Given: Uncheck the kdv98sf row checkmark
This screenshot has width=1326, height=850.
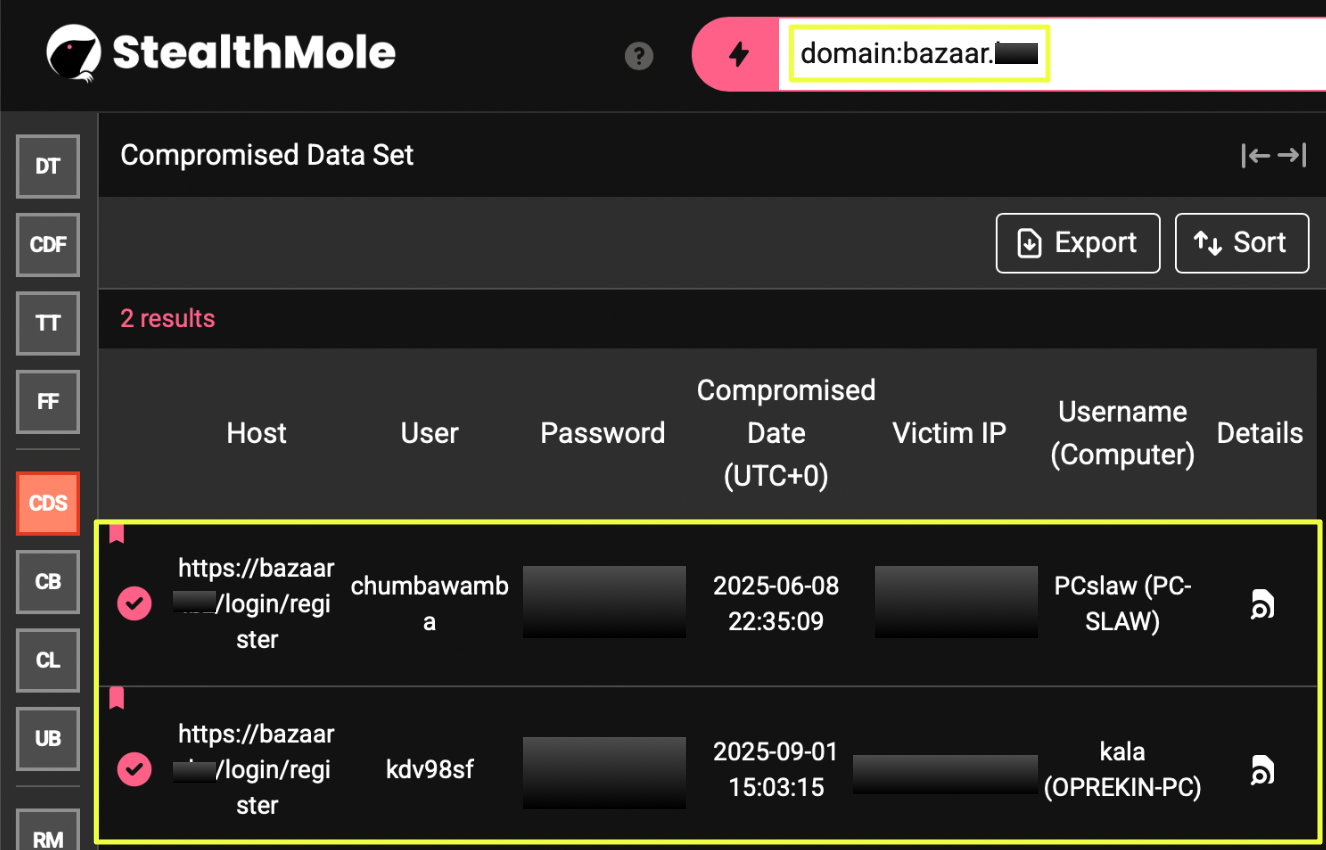Looking at the screenshot, I should click(135, 769).
